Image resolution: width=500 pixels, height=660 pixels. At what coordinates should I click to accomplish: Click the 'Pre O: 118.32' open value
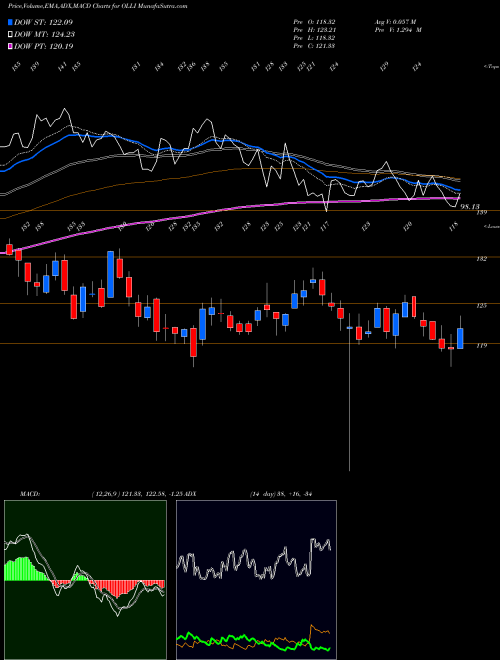pyautogui.click(x=314, y=22)
